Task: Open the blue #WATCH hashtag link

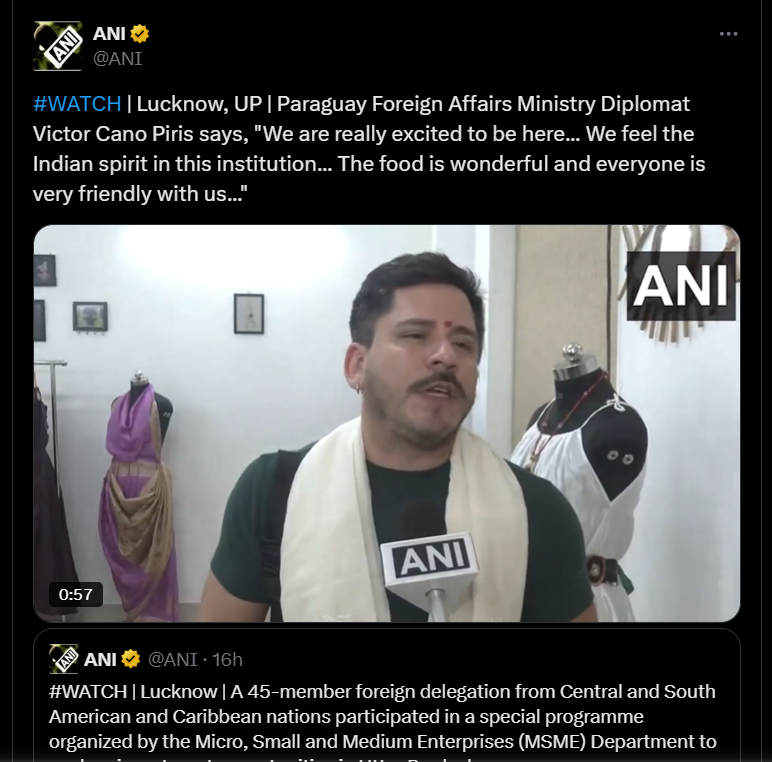Action: tap(77, 104)
